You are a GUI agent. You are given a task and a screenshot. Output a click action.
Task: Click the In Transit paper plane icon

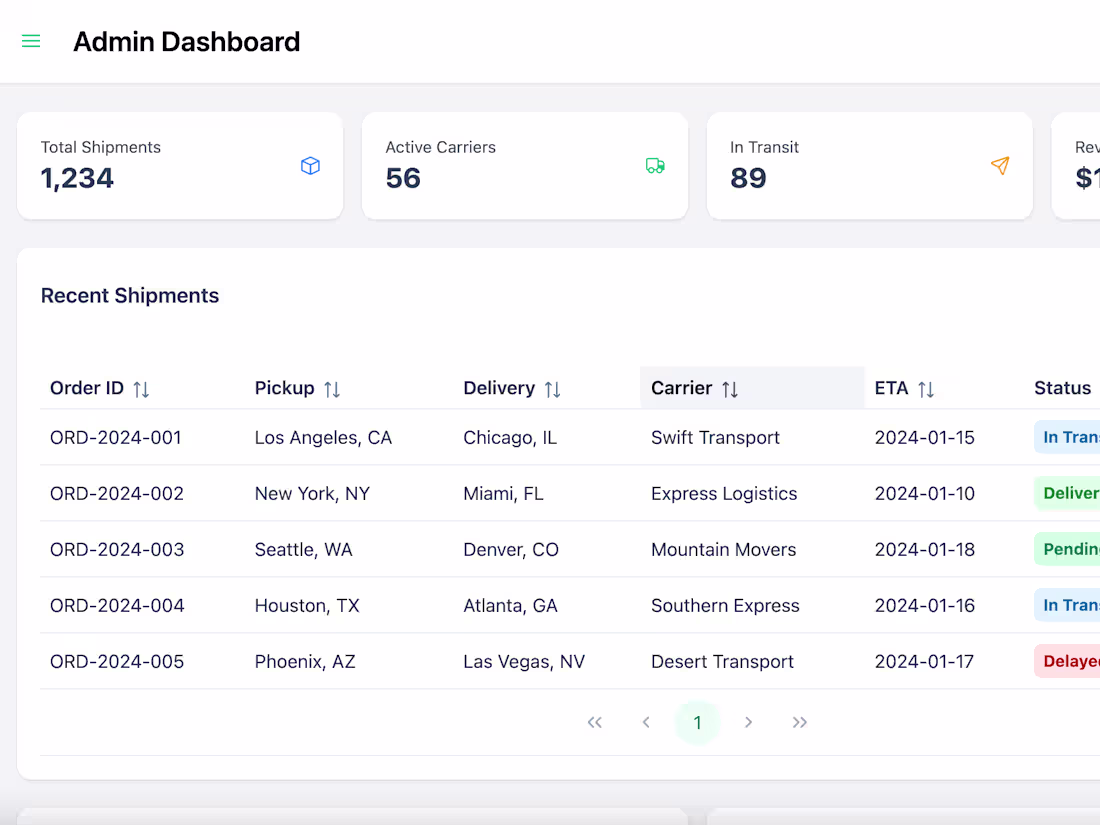coord(1000,166)
